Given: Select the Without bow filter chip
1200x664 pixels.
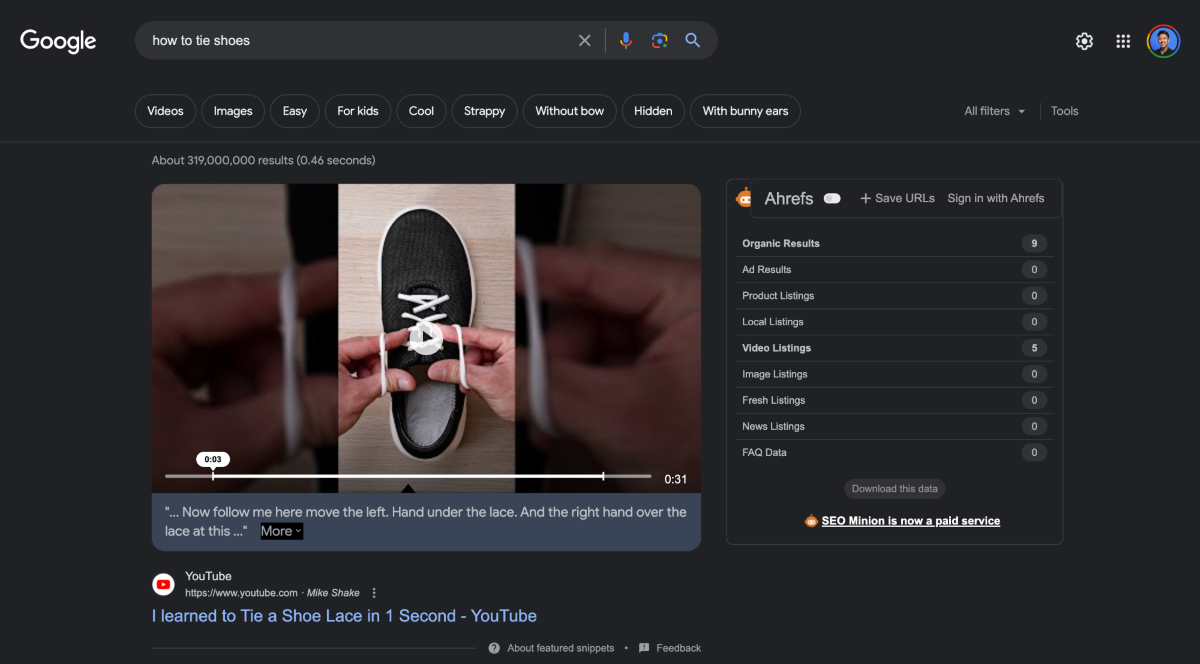Looking at the screenshot, I should 570,111.
